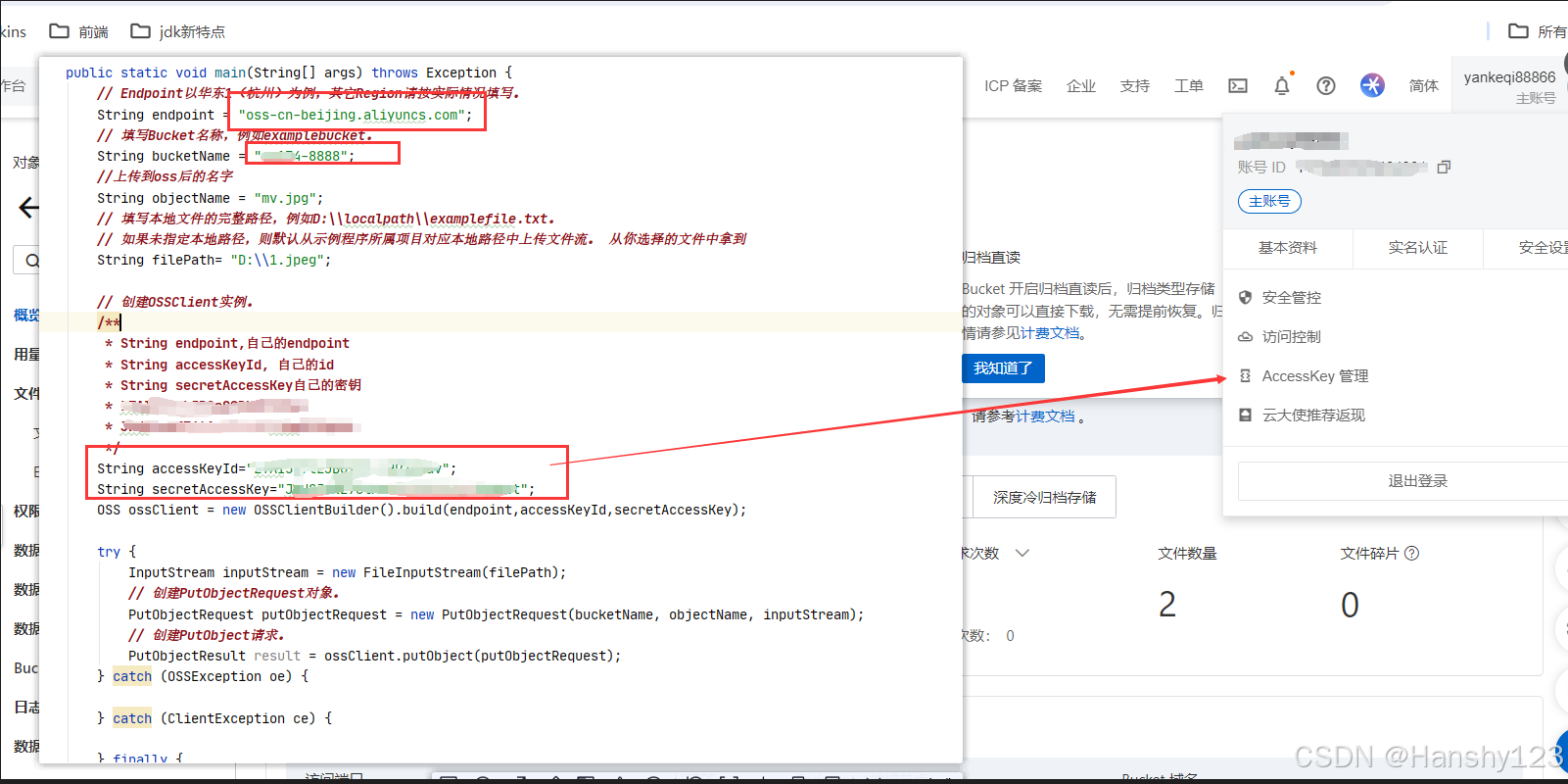Open the jdk新特点 bookmark folder
The image size is (1568, 784).
pos(178,31)
